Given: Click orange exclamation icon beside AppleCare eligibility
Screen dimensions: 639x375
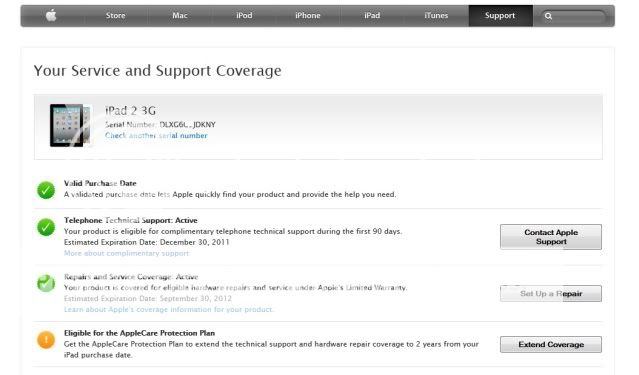Looking at the screenshot, I should point(46,340).
